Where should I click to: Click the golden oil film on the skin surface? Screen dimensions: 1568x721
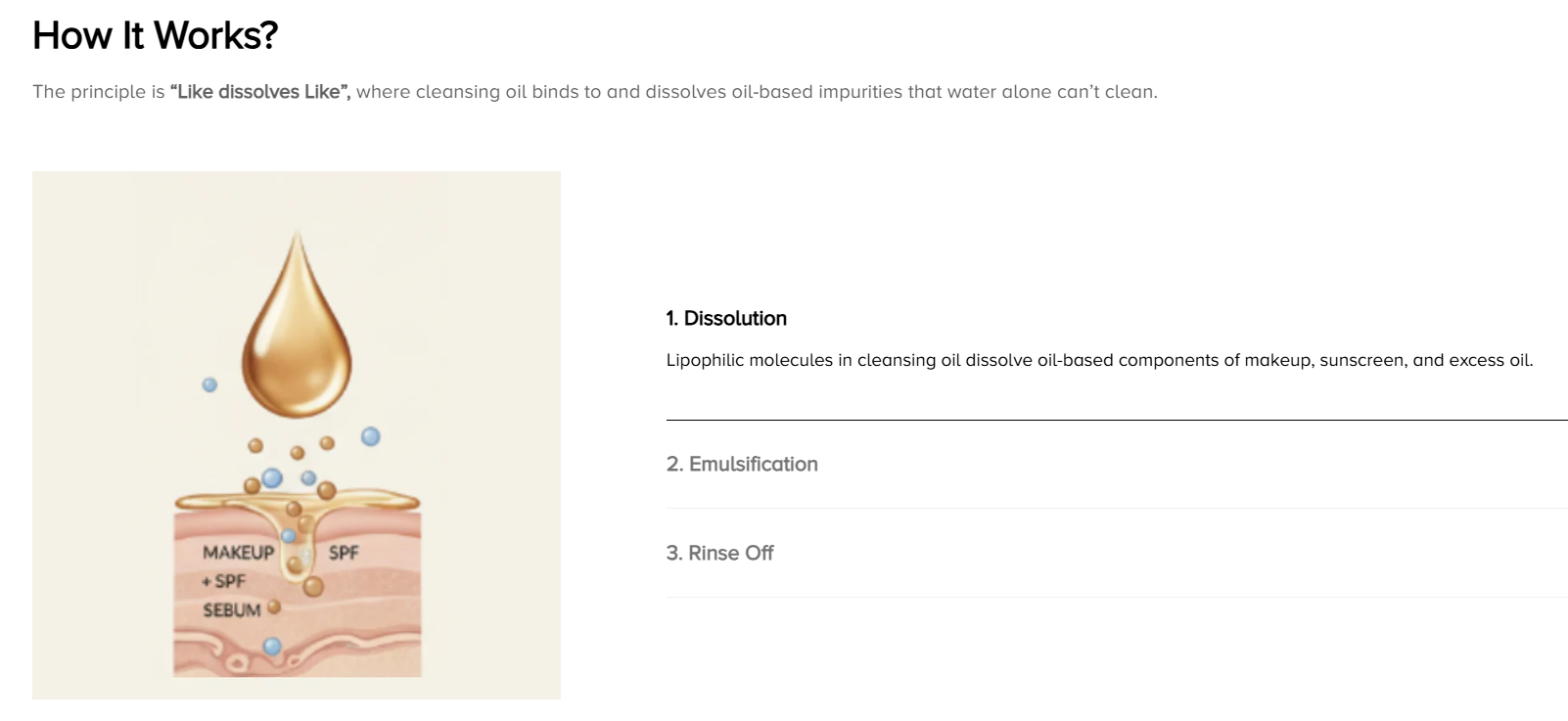coord(298,502)
